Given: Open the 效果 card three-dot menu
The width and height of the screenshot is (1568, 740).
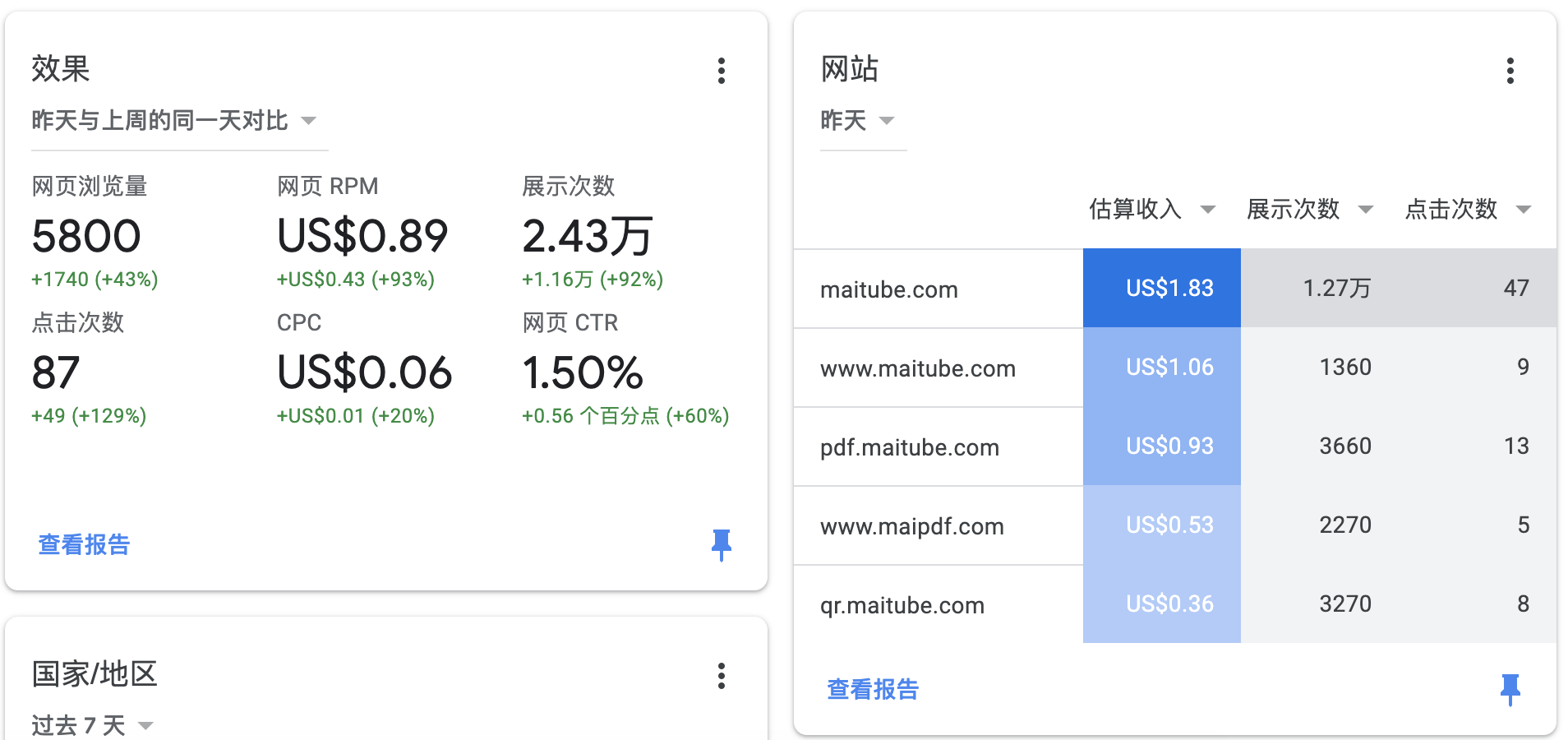Looking at the screenshot, I should 722,71.
